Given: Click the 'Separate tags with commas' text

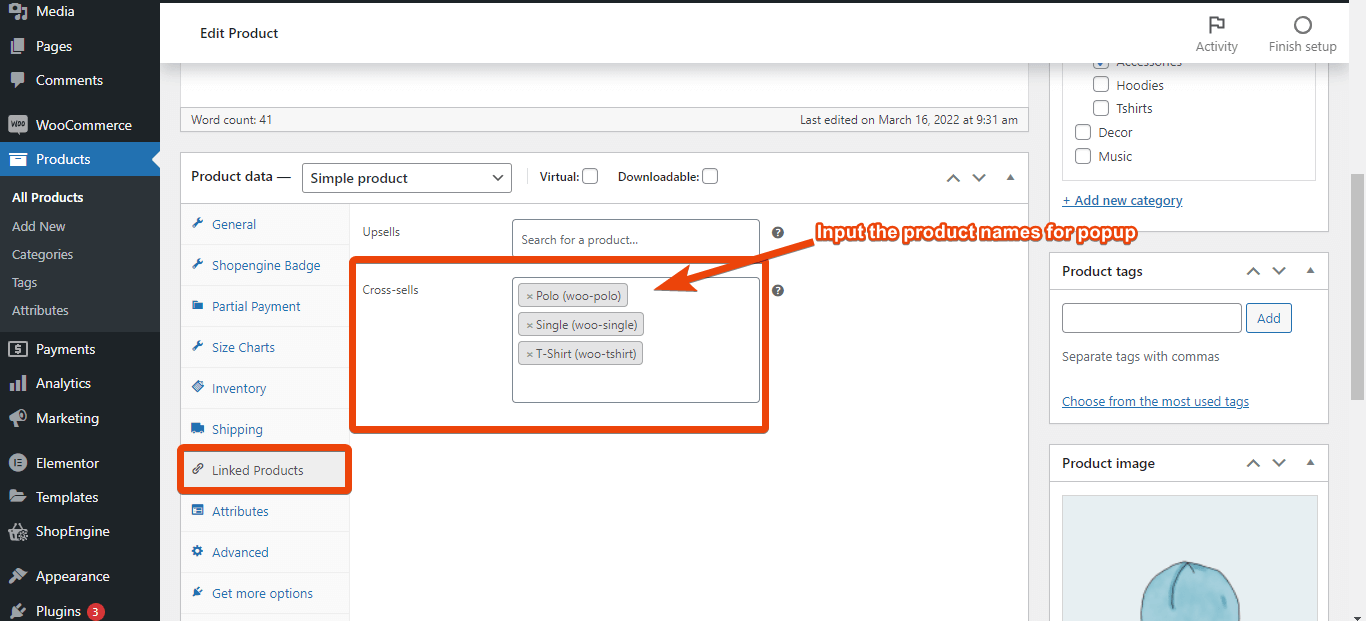Looking at the screenshot, I should [1141, 356].
